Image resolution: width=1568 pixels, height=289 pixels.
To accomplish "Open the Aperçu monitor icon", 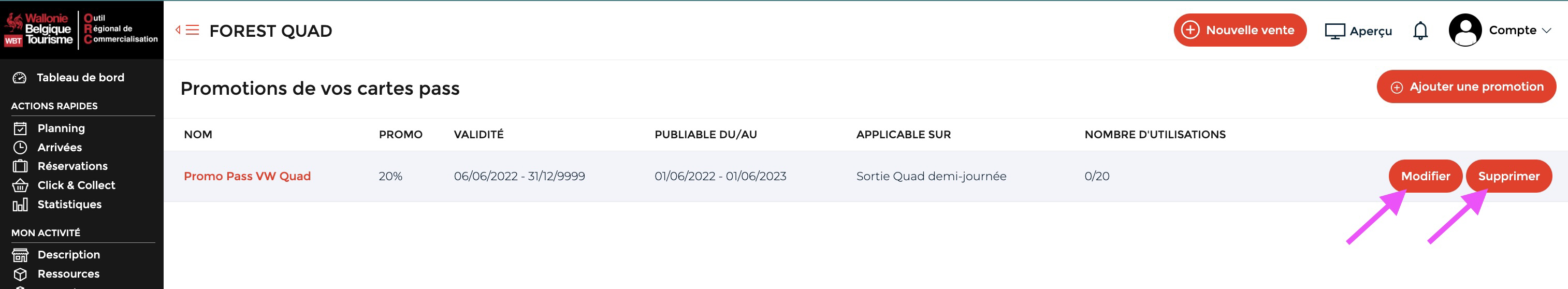I will pos(1335,31).
